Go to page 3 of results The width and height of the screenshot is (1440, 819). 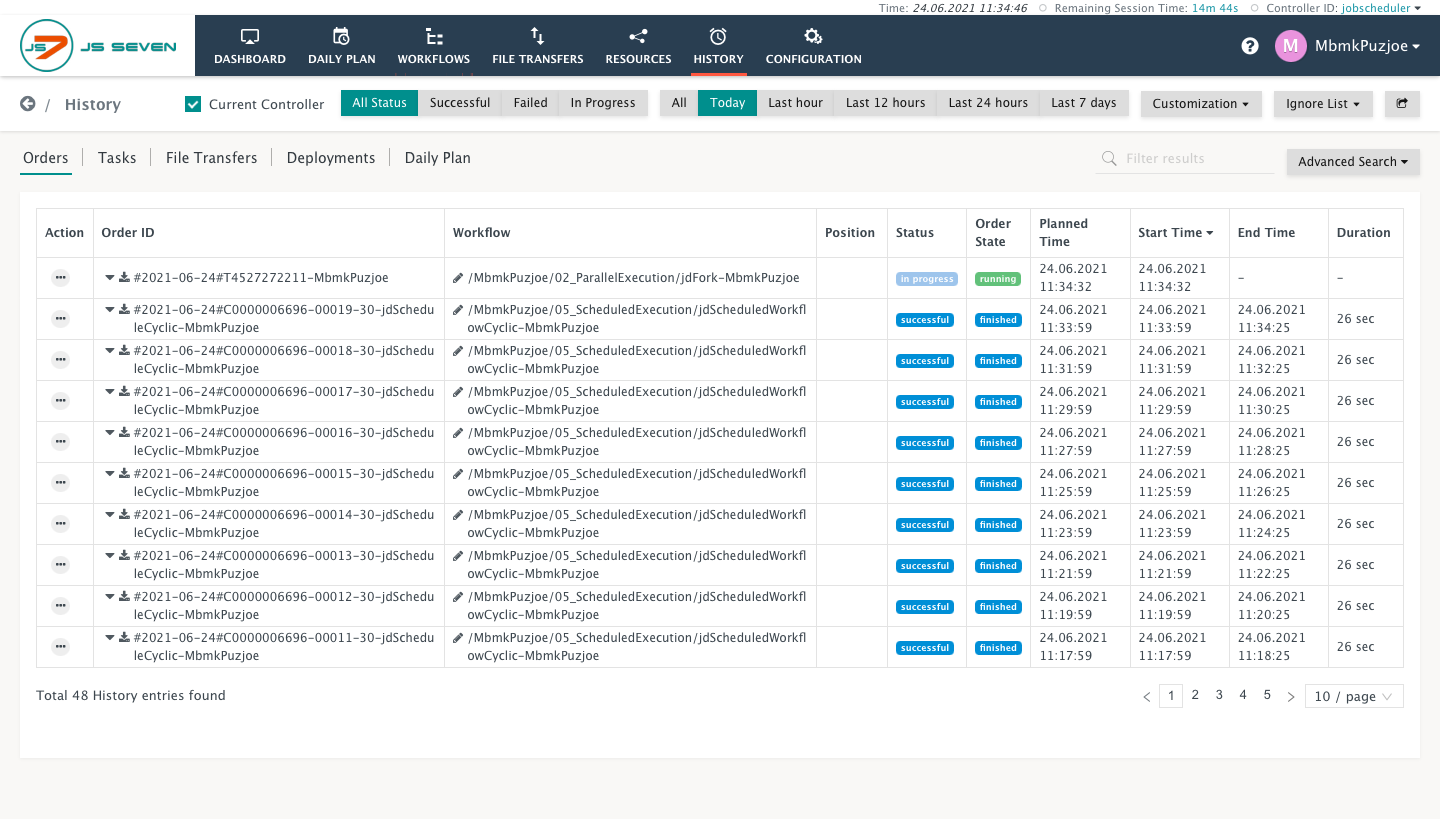point(1219,695)
